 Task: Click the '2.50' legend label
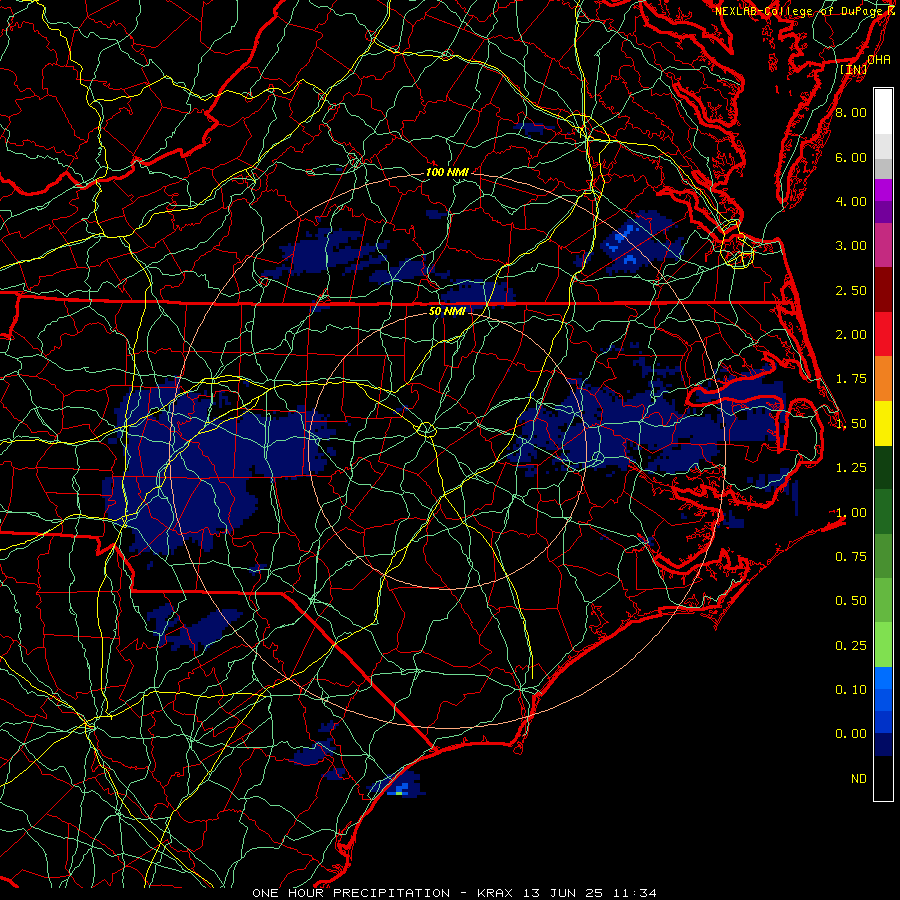(x=851, y=290)
